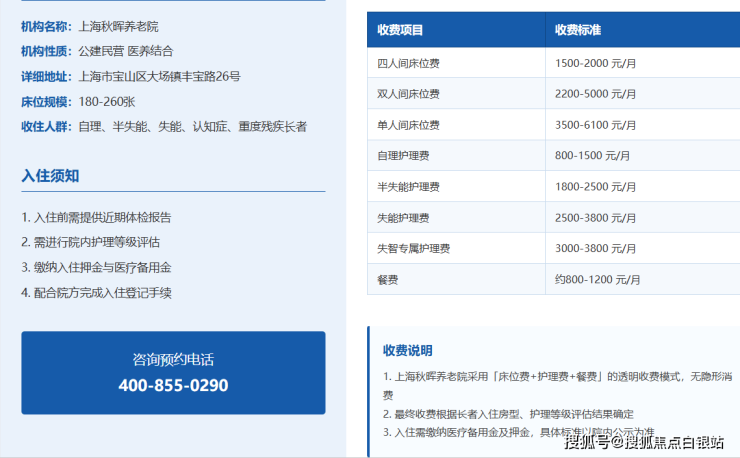Click the 床位规模 label
740x458 pixels.
coord(44,102)
